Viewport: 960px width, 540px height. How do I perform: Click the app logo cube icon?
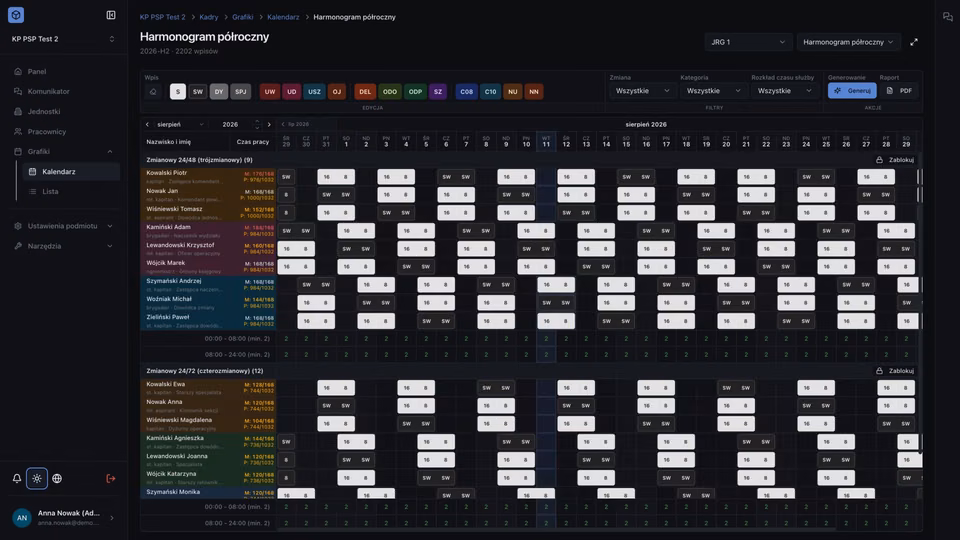point(16,15)
